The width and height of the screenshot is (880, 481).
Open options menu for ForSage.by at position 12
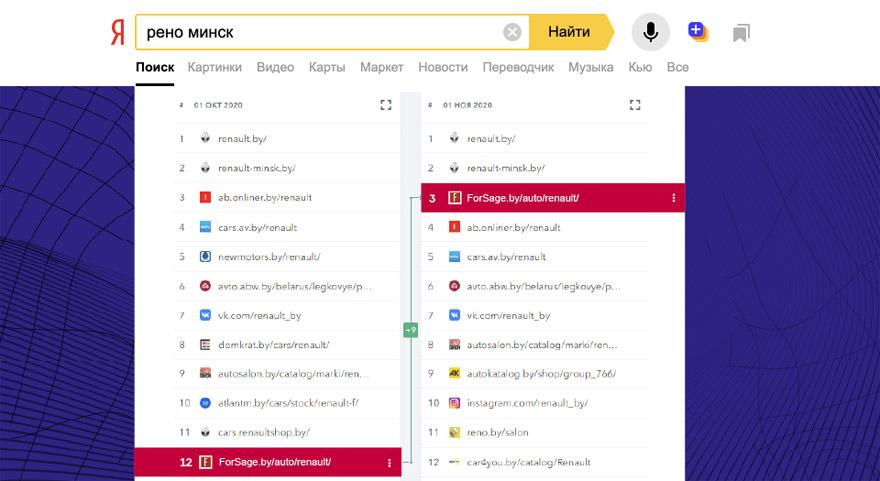click(389, 462)
